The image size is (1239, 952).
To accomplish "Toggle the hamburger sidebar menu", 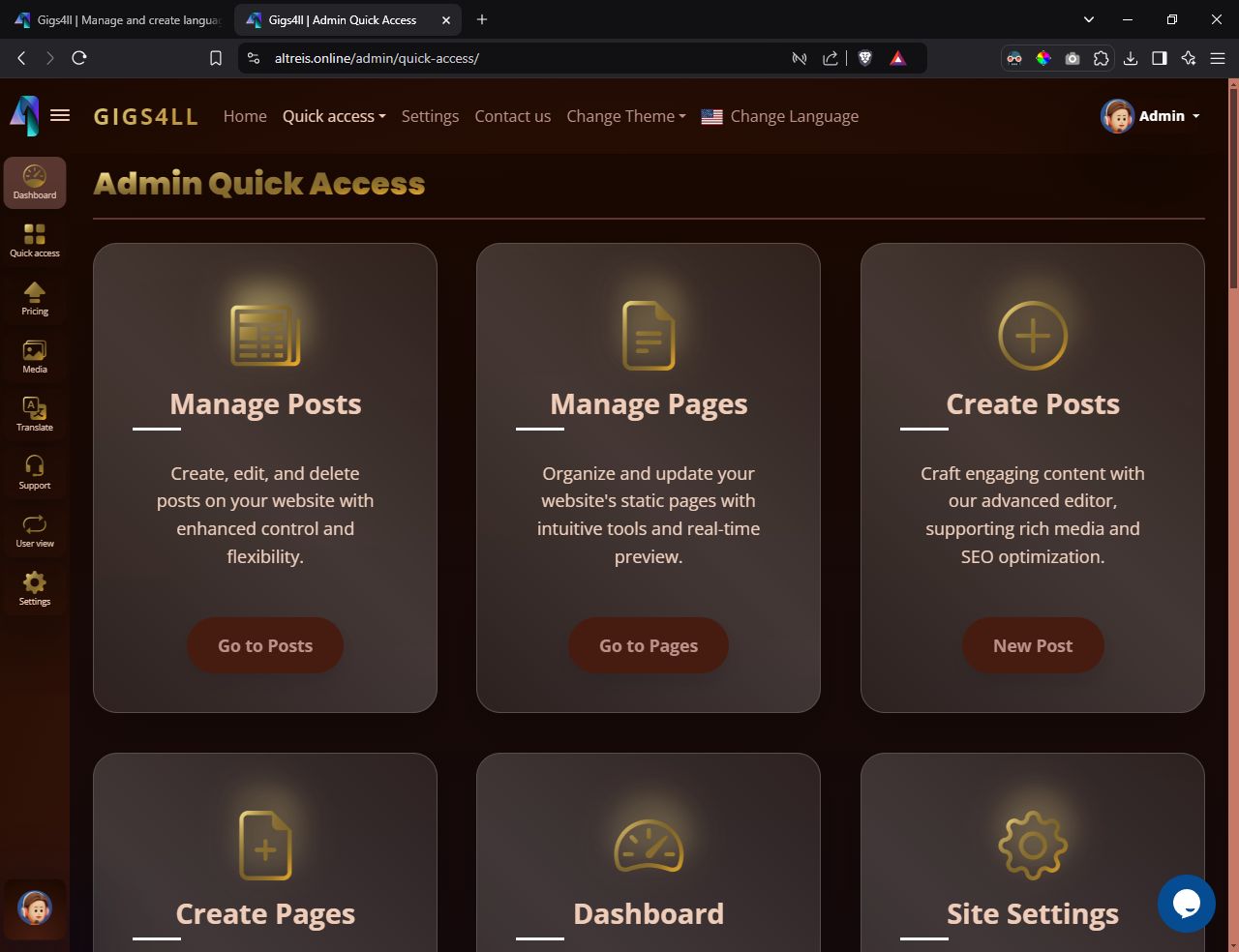I will click(60, 116).
